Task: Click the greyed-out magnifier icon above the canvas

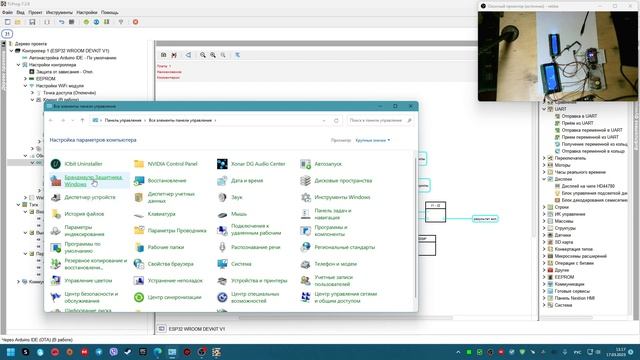Action: (223, 55)
